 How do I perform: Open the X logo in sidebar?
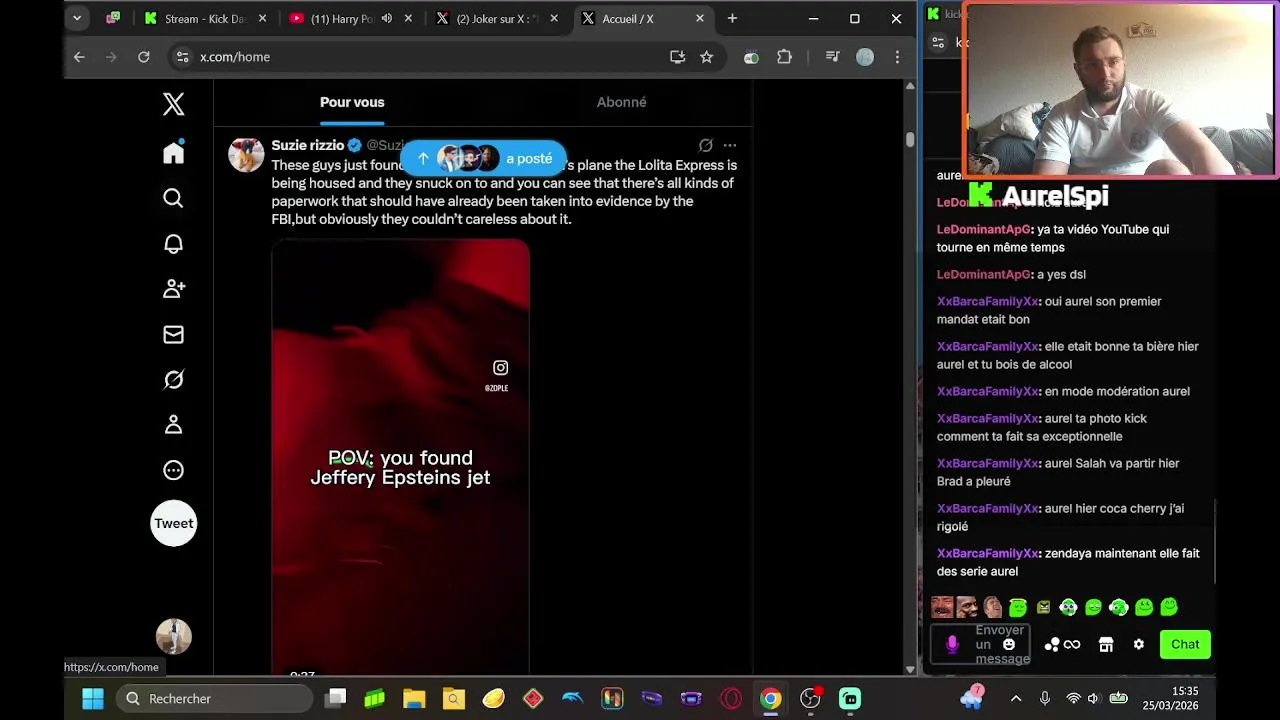(x=173, y=104)
